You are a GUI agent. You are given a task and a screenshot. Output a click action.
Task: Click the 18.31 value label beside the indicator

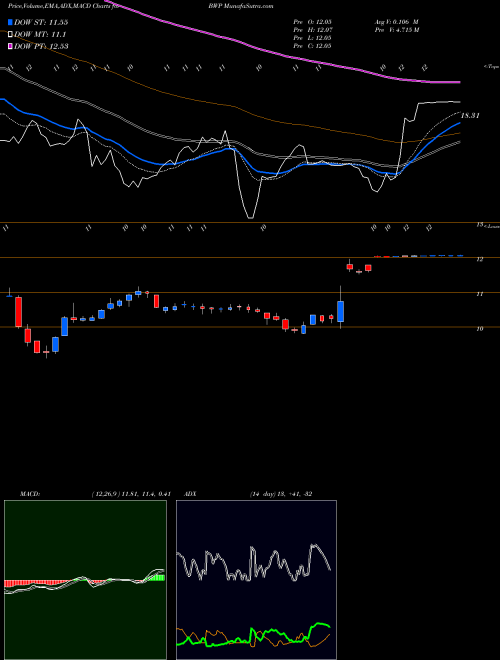click(x=471, y=115)
